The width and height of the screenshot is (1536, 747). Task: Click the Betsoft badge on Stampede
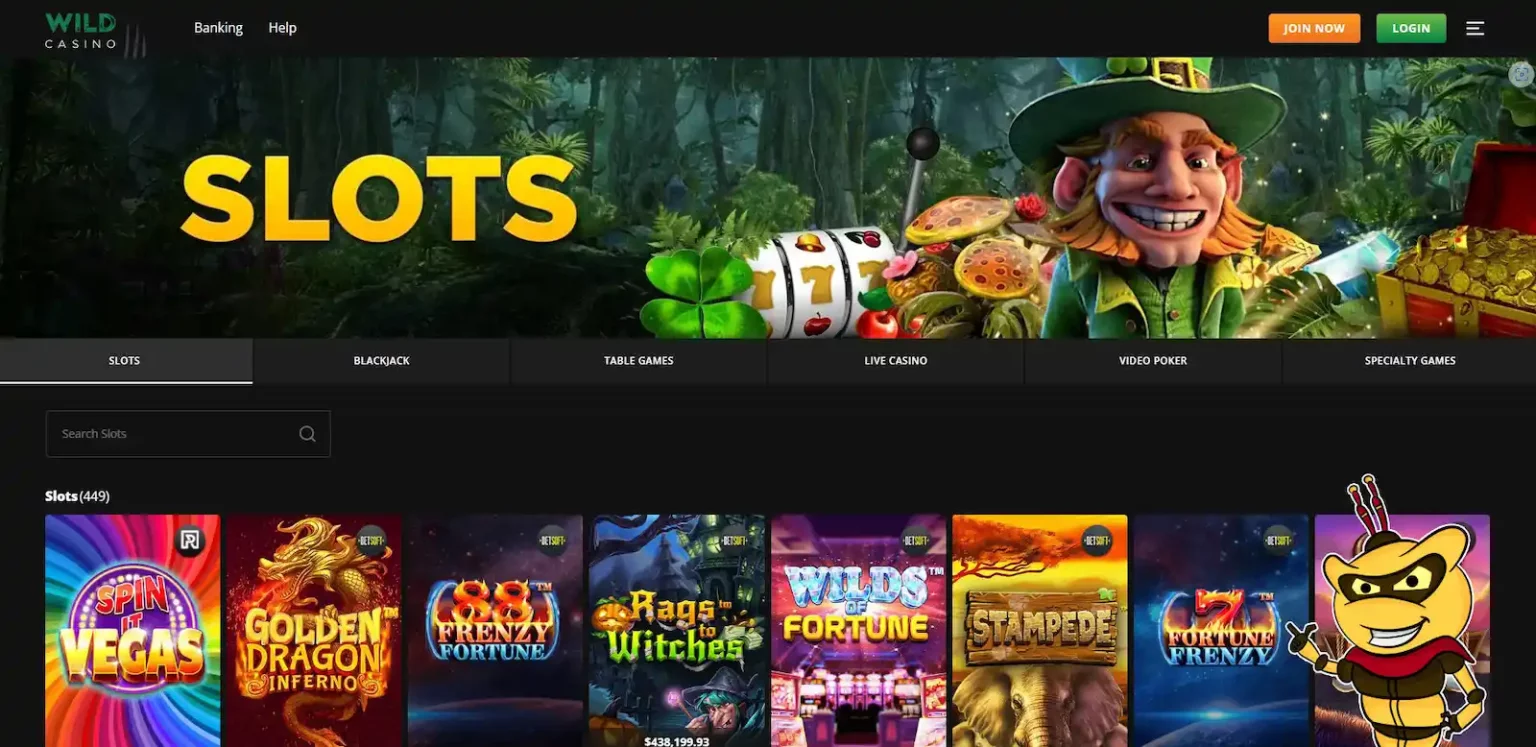click(x=1097, y=541)
